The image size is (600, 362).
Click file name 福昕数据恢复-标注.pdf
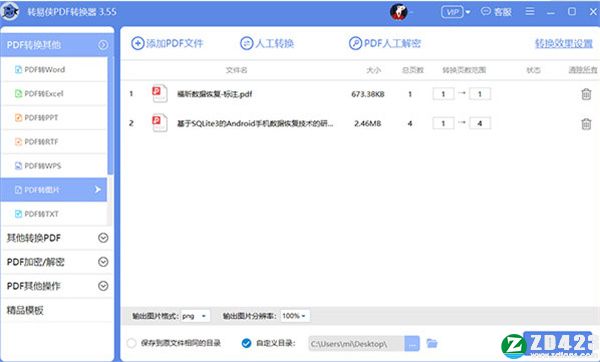(214, 94)
